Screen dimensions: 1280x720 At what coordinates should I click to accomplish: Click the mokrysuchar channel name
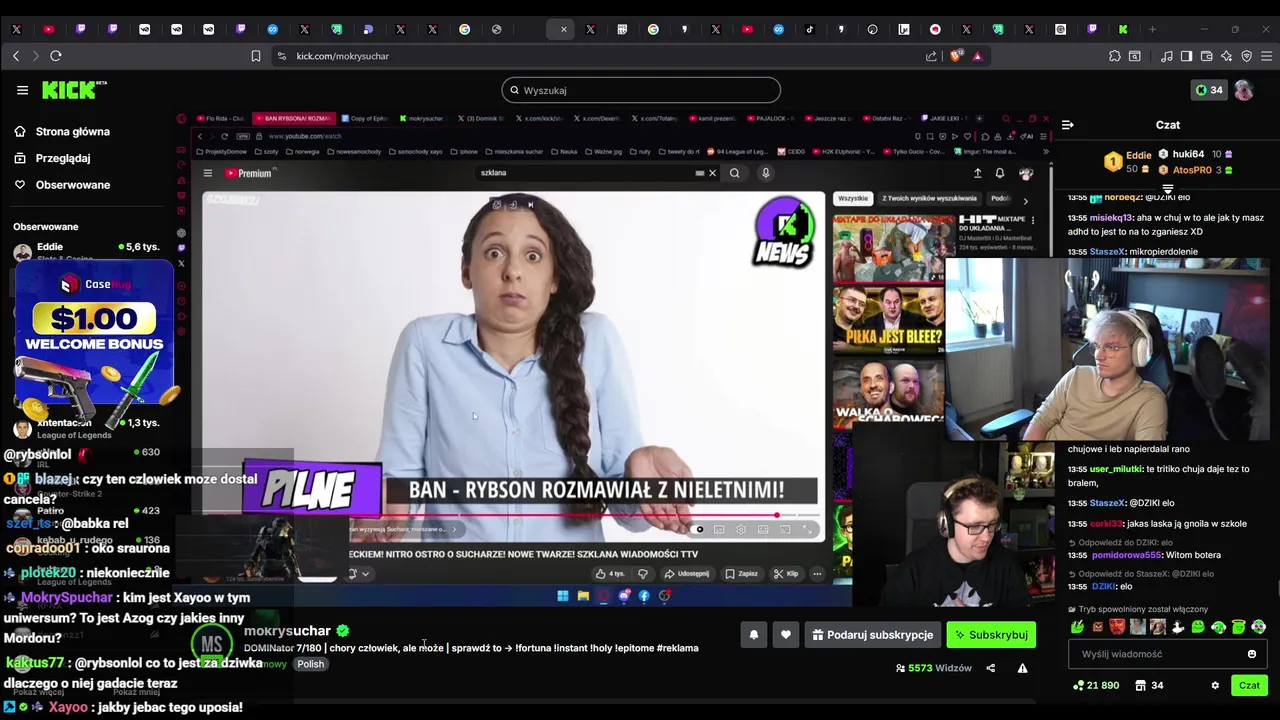click(x=287, y=631)
